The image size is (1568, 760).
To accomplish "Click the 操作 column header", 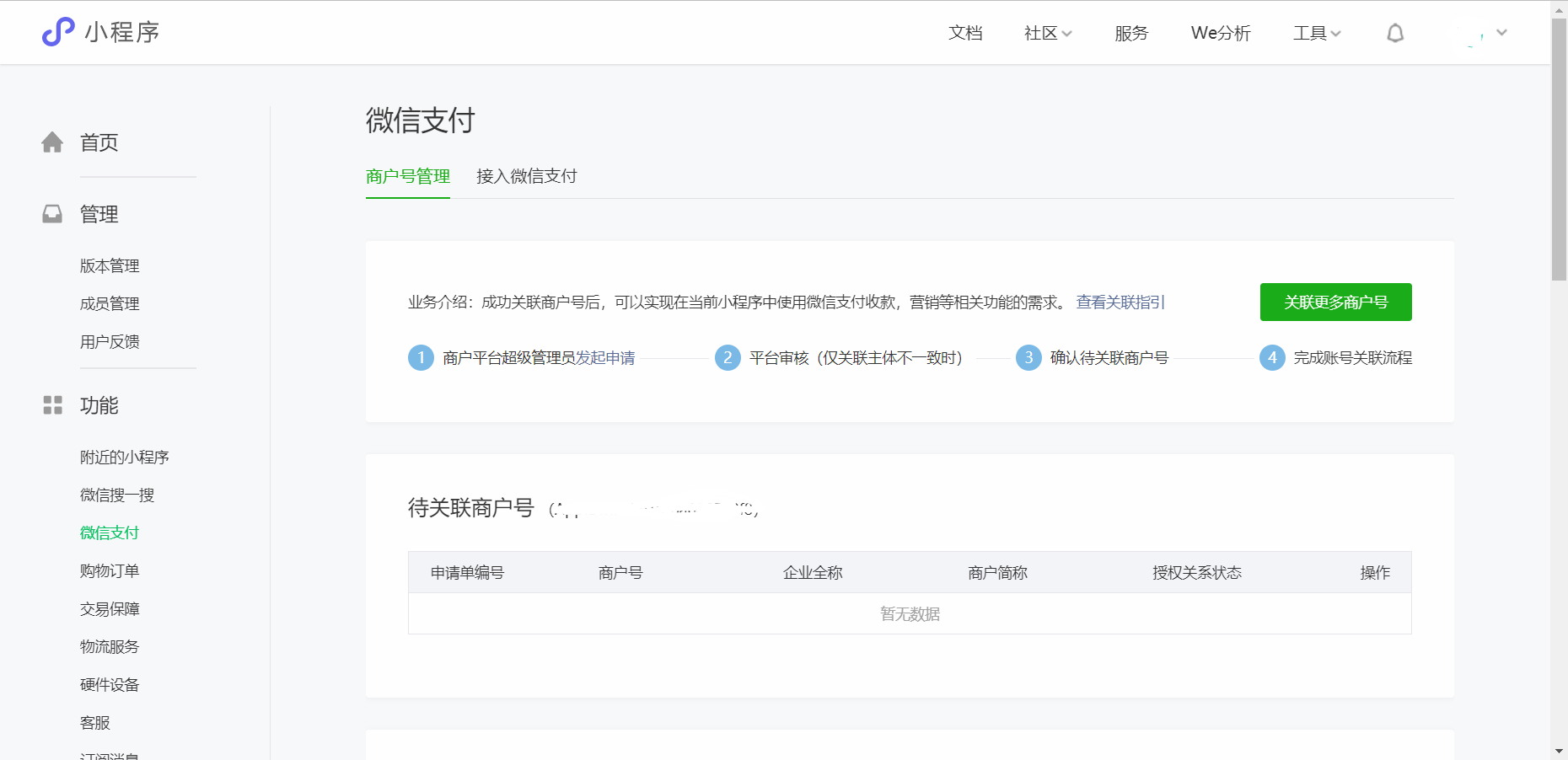I will point(1375,573).
